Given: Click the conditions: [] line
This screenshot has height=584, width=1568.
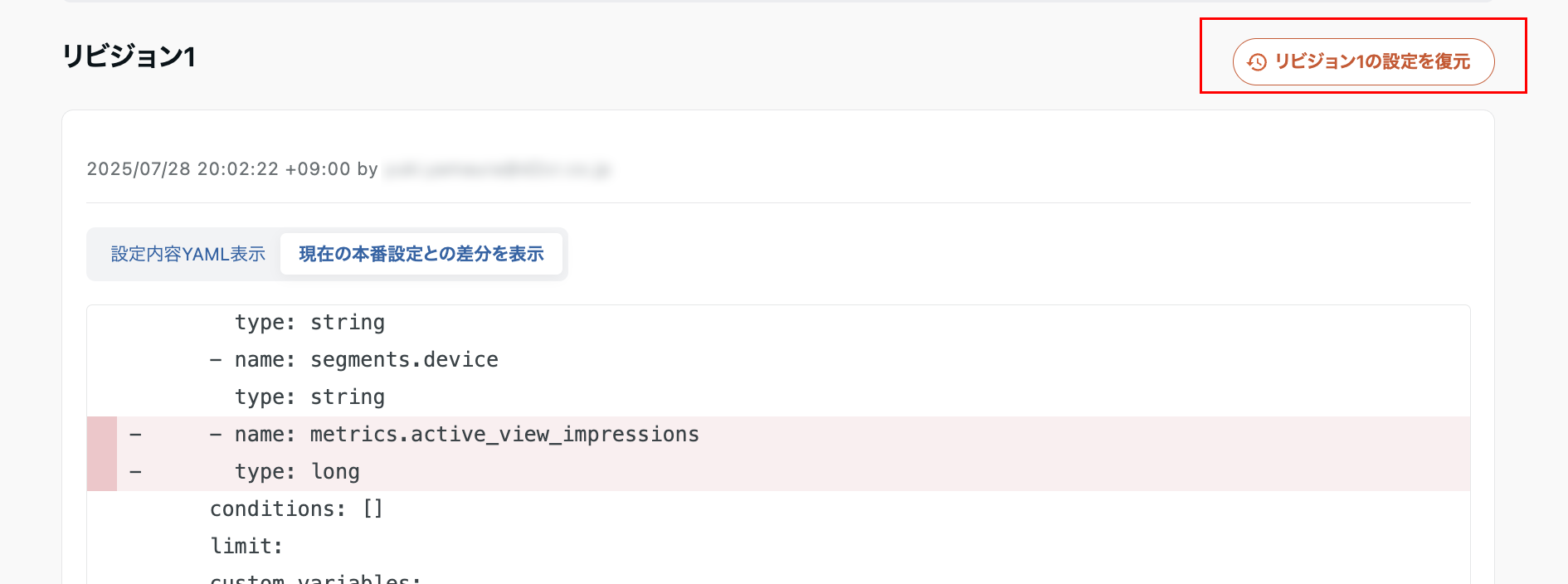Looking at the screenshot, I should click(296, 509).
